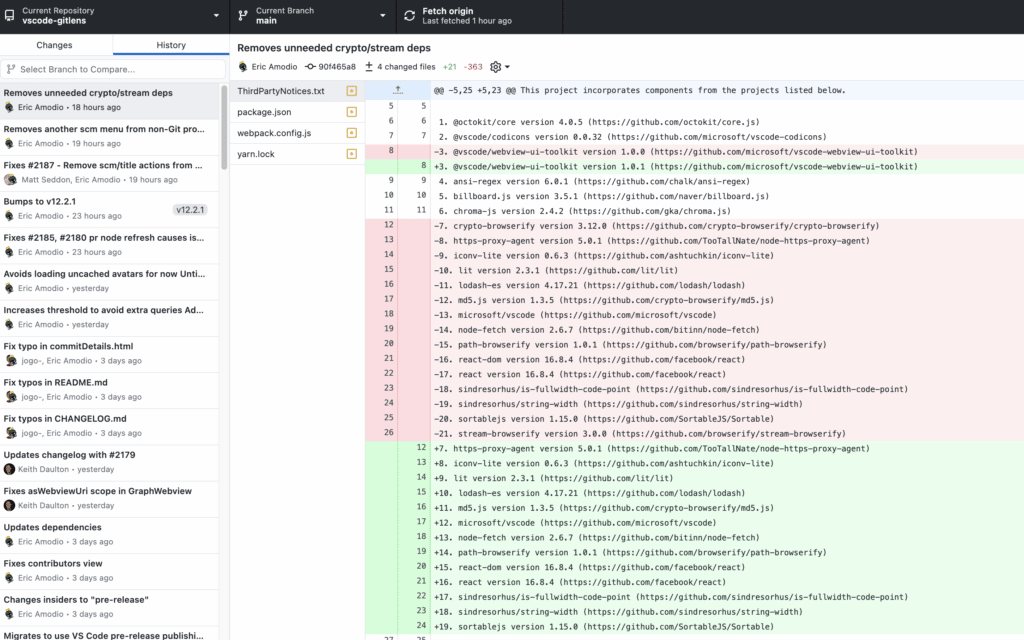Expand diff context above hunk header

(398, 90)
